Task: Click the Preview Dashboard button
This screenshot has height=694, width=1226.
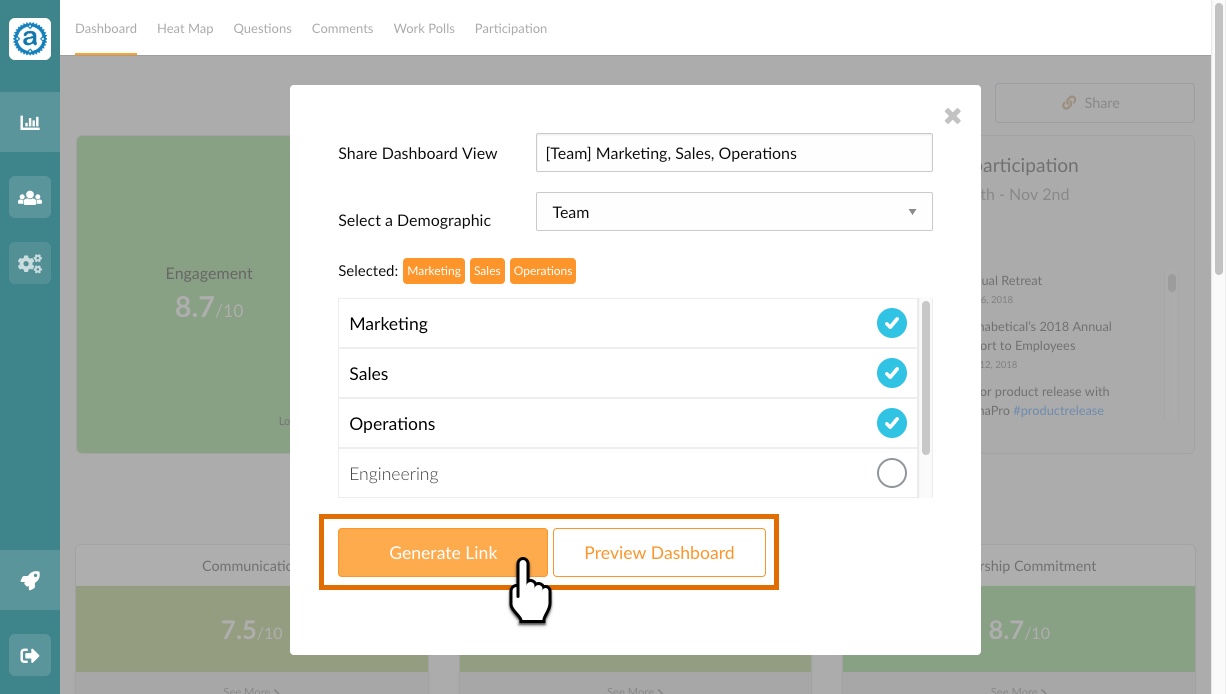Action: (659, 553)
